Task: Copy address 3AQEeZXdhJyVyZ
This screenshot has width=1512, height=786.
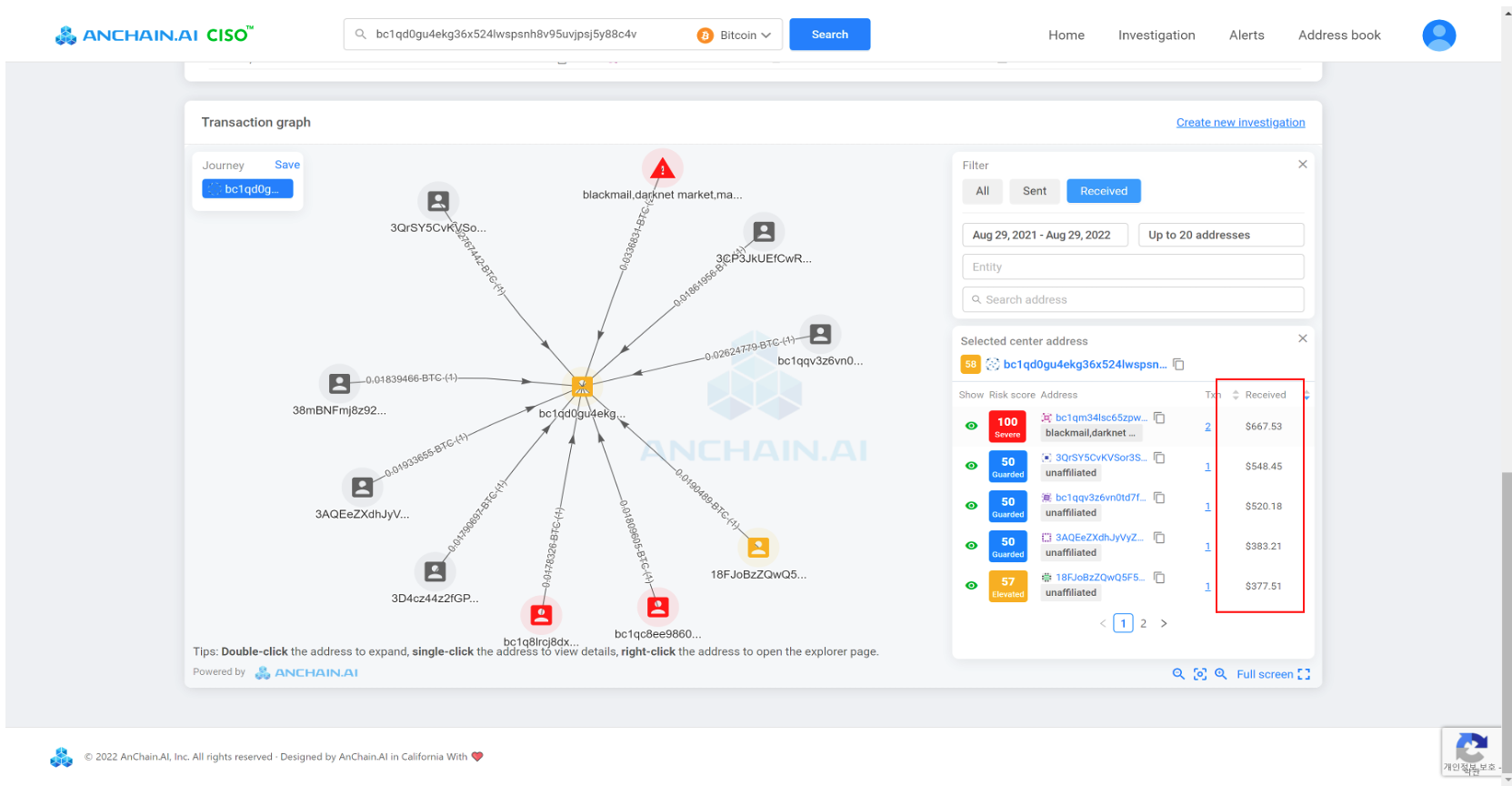Action: tap(1159, 538)
